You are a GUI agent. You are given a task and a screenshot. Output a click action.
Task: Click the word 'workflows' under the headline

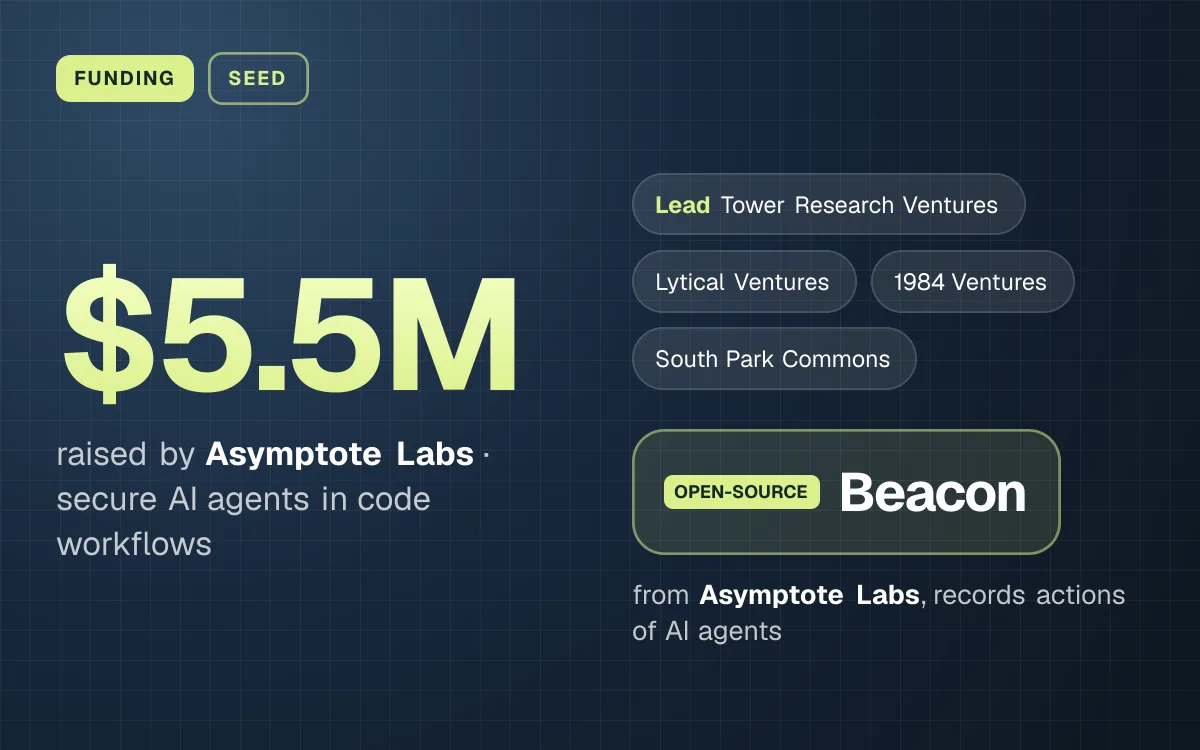134,544
